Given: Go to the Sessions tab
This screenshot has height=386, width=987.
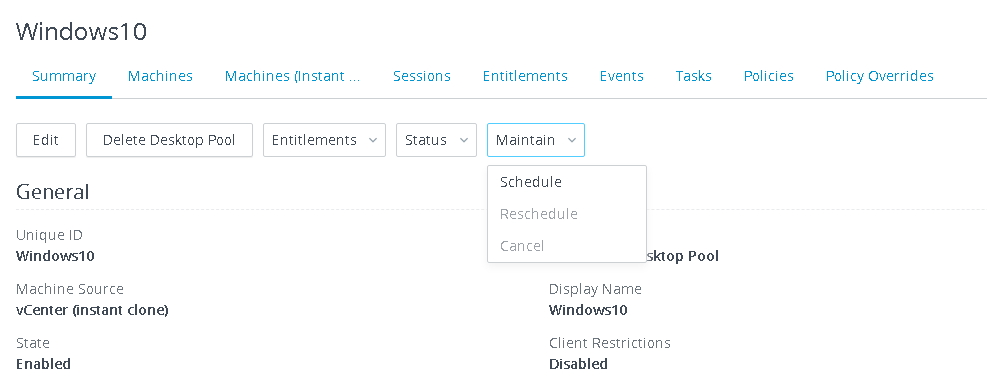Looking at the screenshot, I should (x=422, y=76).
